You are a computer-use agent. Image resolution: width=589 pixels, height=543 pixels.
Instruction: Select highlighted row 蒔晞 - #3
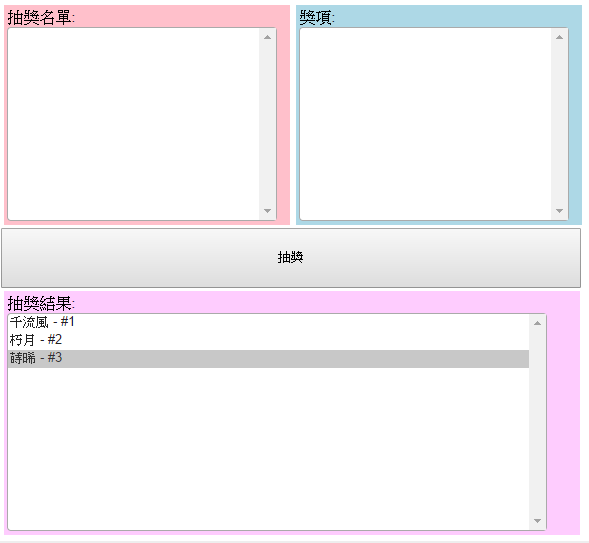(268, 359)
